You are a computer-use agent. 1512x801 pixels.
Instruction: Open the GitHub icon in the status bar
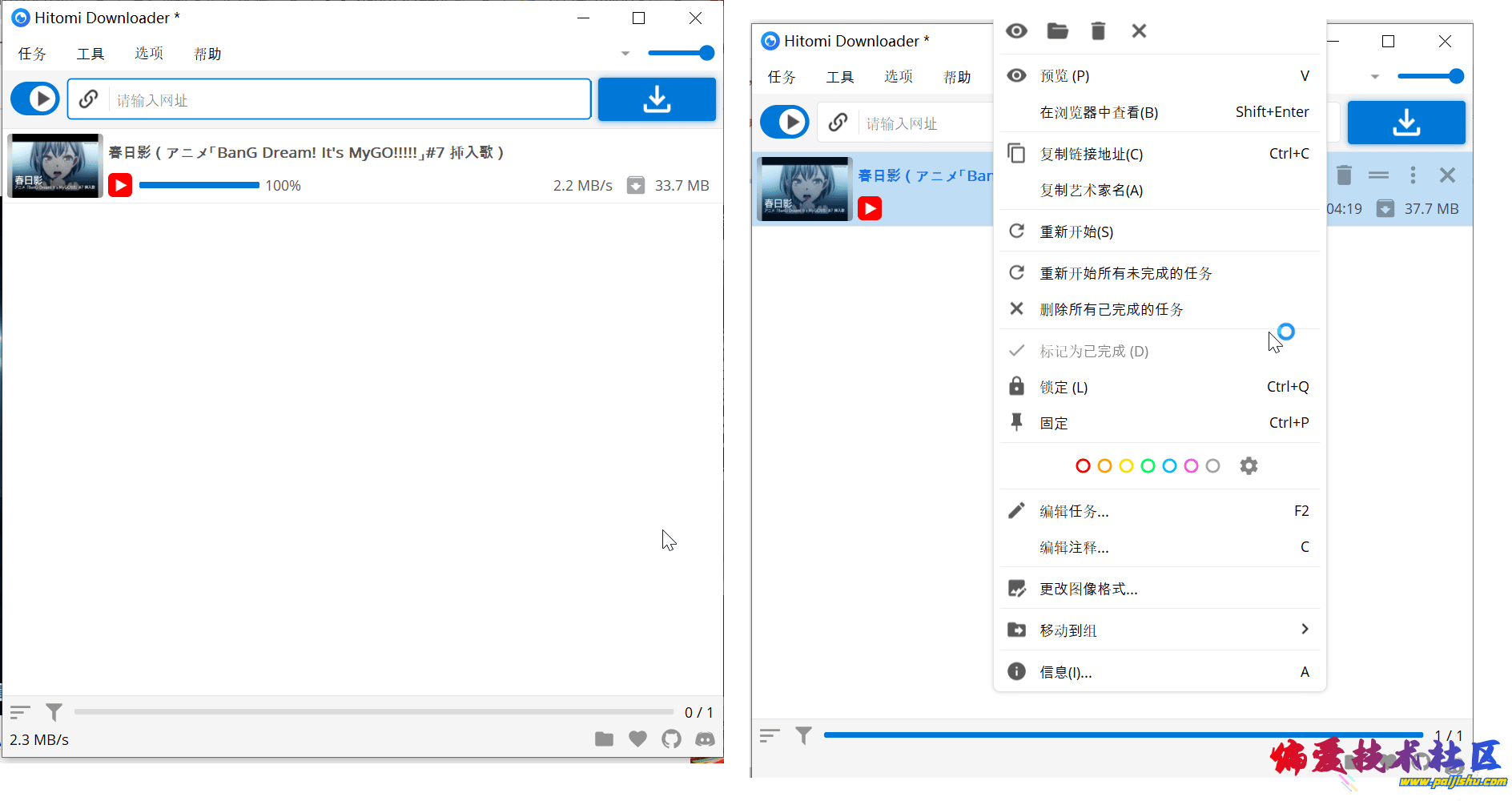[x=671, y=739]
